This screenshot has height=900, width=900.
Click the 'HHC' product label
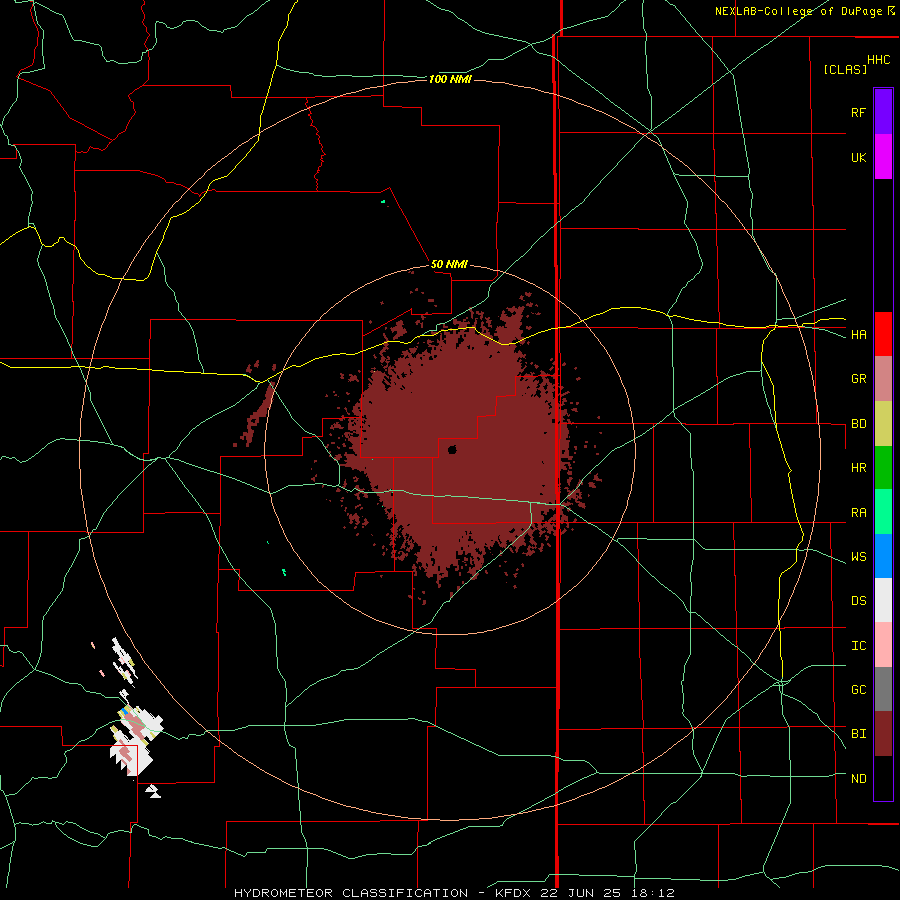[878, 60]
